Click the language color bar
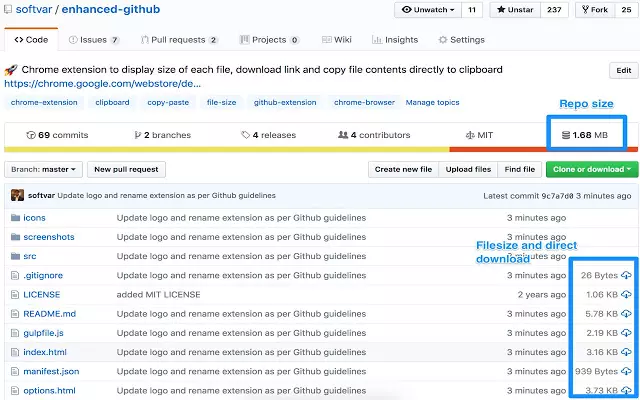640x400 pixels. [x=321, y=150]
